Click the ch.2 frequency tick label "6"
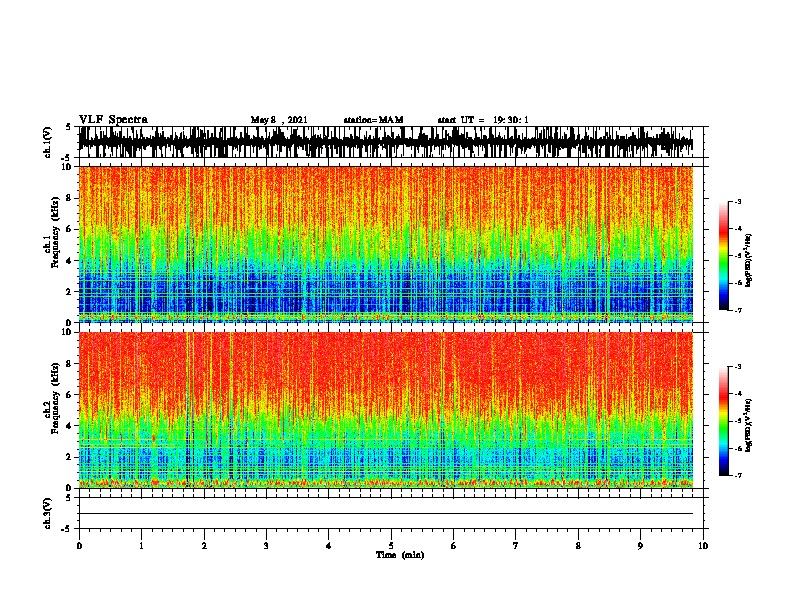792x612 pixels. 70,395
